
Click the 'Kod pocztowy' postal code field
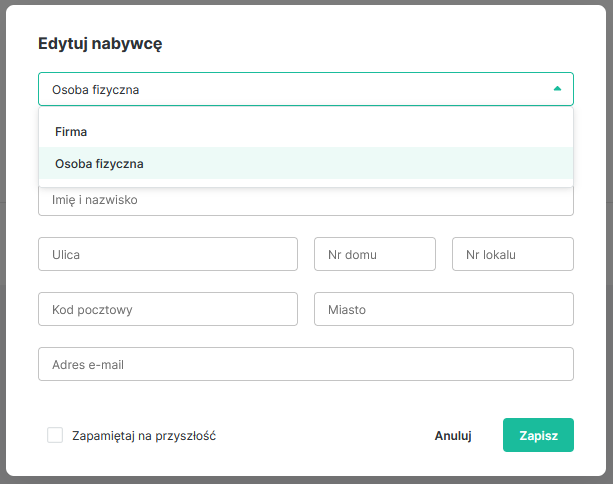168,309
